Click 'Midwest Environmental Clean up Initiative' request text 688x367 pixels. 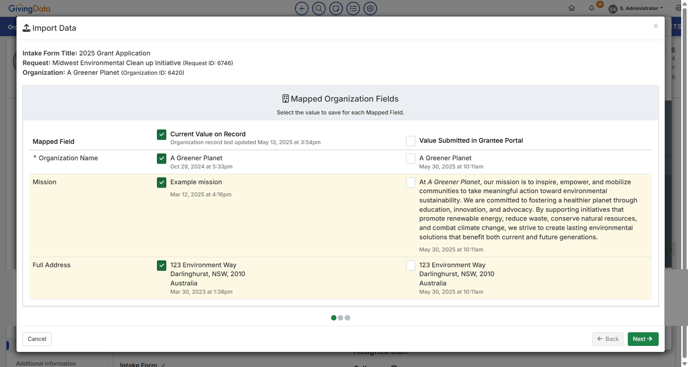[116, 63]
